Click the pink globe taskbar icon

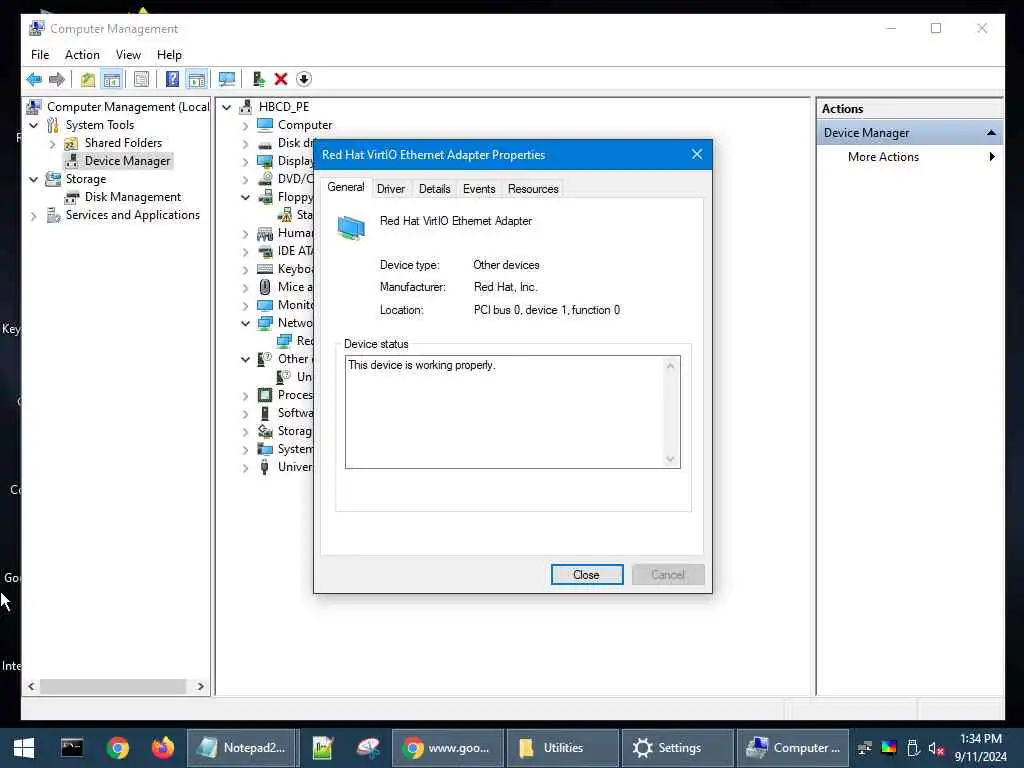[368, 748]
